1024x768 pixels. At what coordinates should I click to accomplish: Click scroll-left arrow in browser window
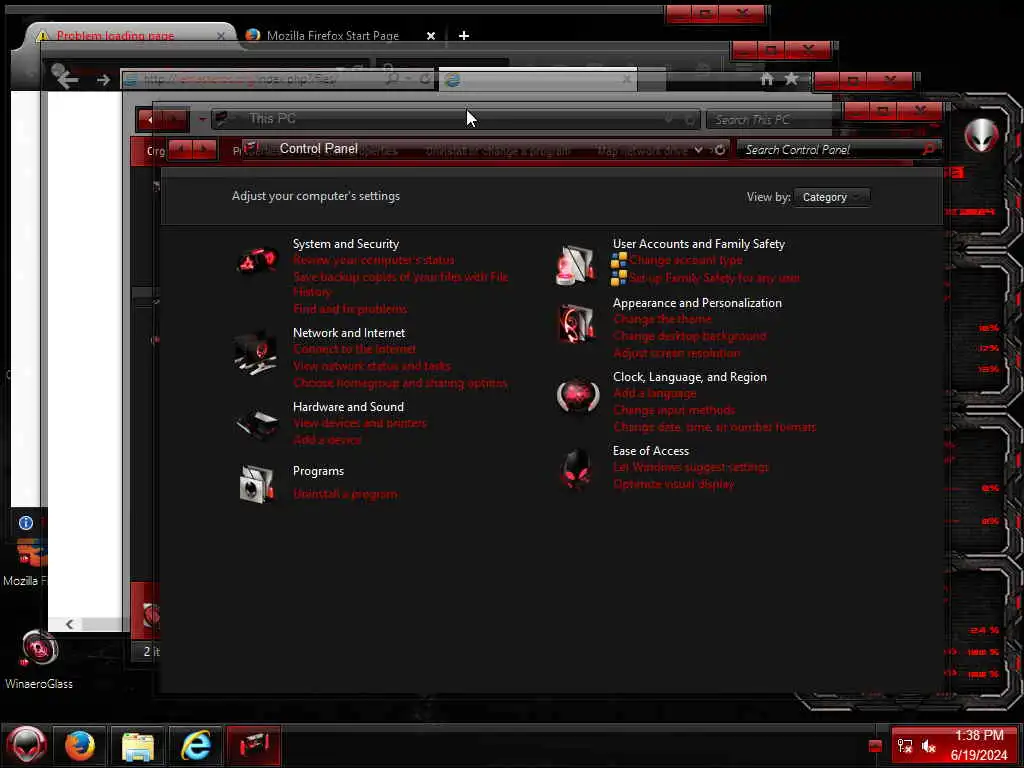coord(69,624)
